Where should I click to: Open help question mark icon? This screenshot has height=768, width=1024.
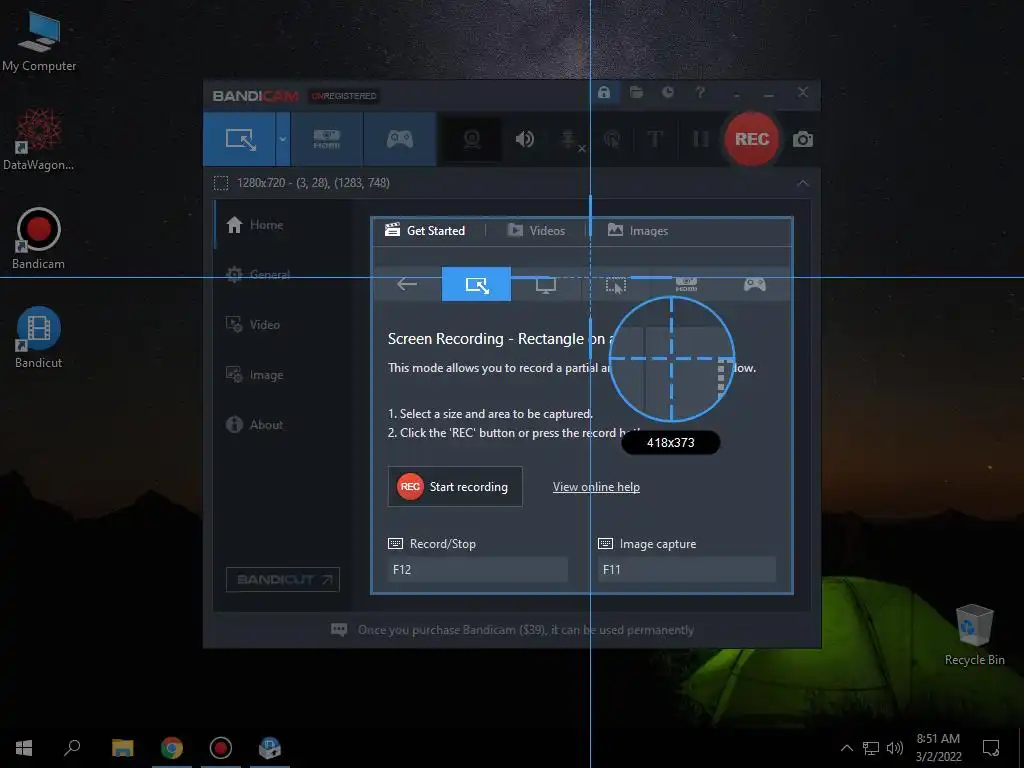(x=700, y=92)
